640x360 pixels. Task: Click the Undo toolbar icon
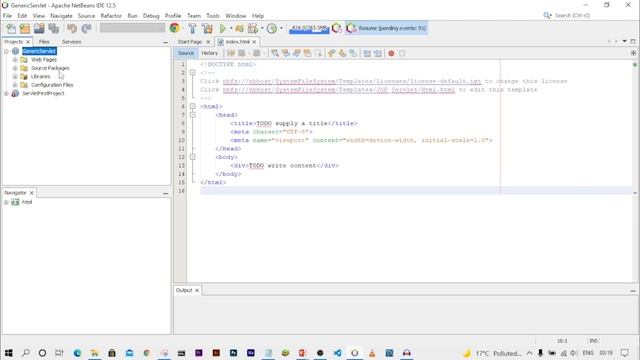click(72, 28)
